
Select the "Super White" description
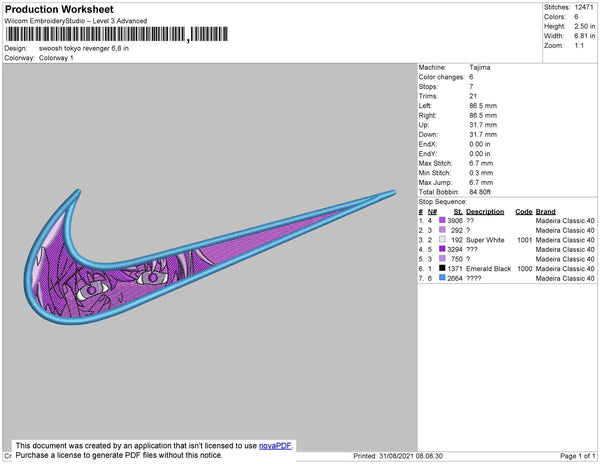point(485,240)
